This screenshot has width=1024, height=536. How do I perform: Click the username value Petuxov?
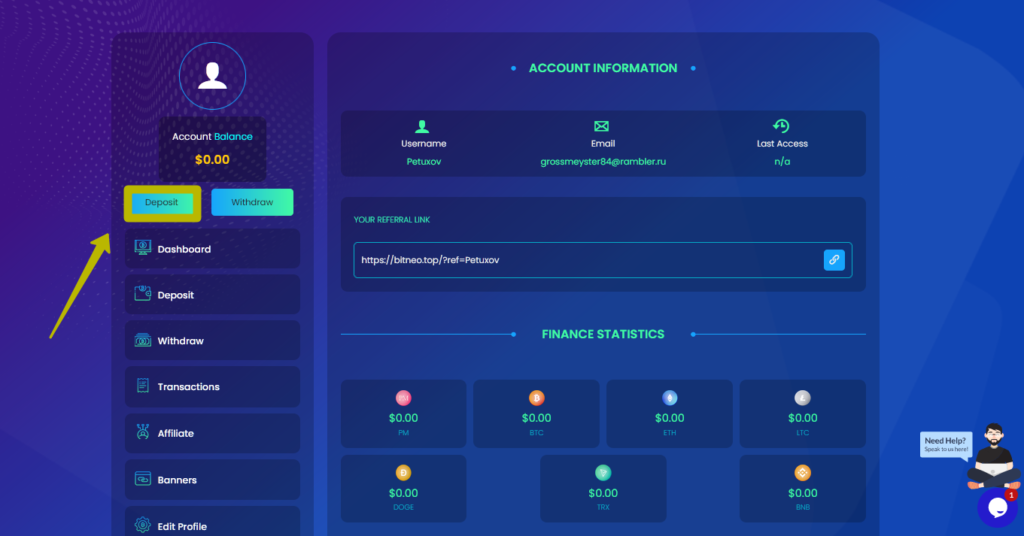coord(424,161)
